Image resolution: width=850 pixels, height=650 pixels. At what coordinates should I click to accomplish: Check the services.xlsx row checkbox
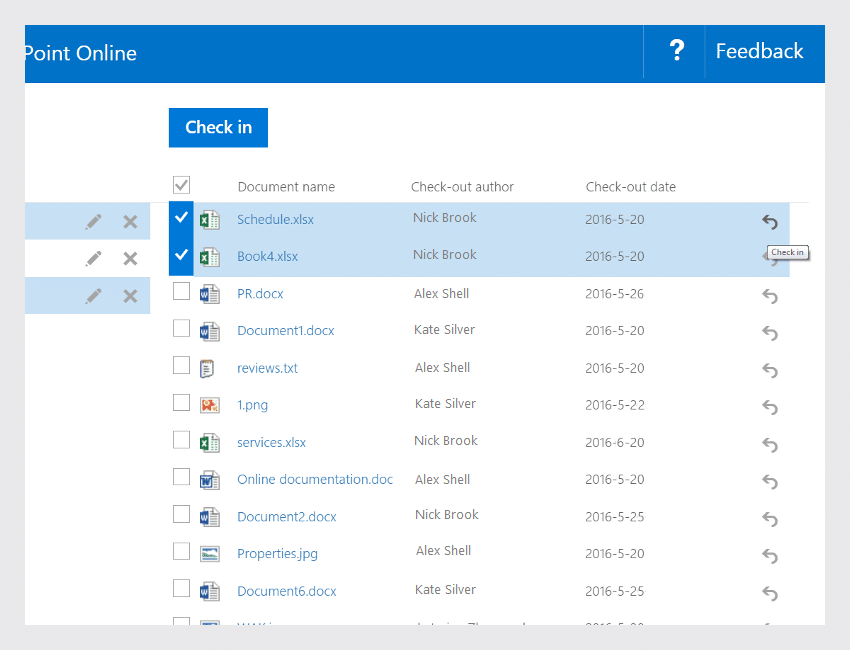coord(182,440)
